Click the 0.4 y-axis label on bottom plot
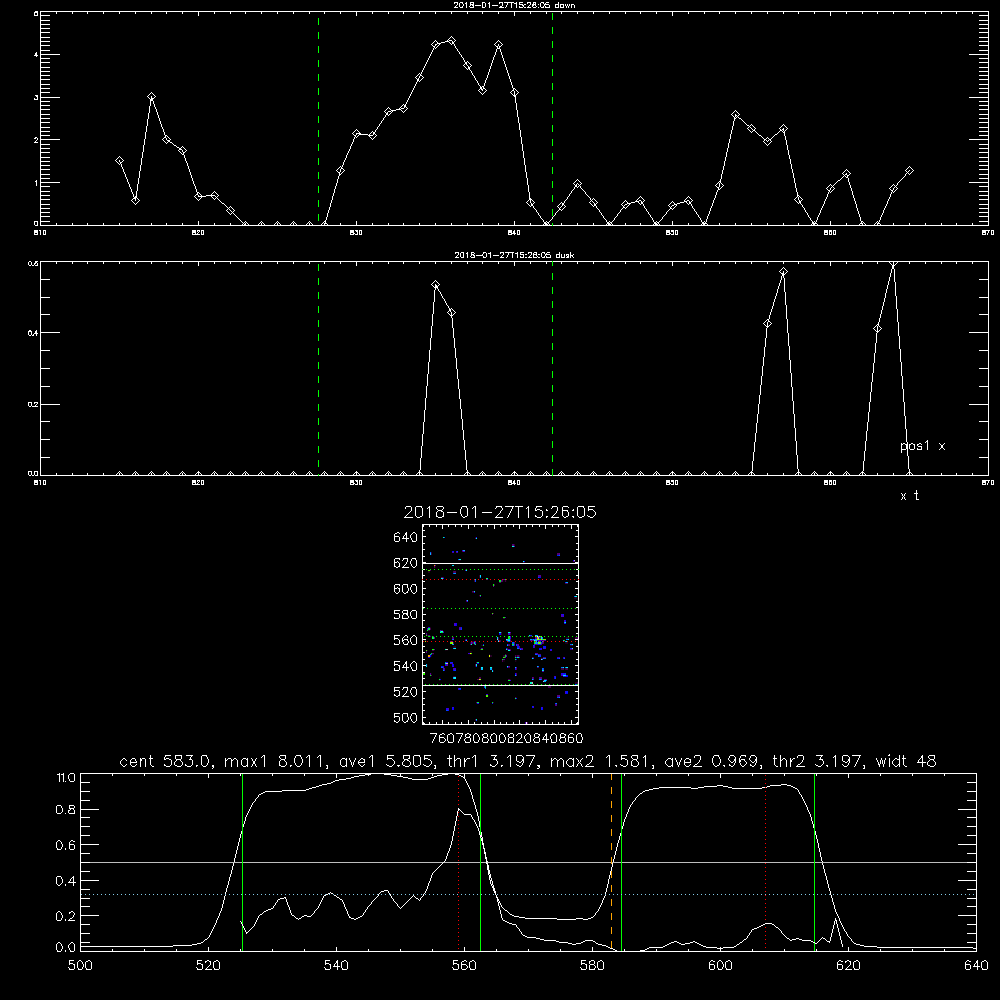The height and width of the screenshot is (1000, 1000). click(66, 880)
